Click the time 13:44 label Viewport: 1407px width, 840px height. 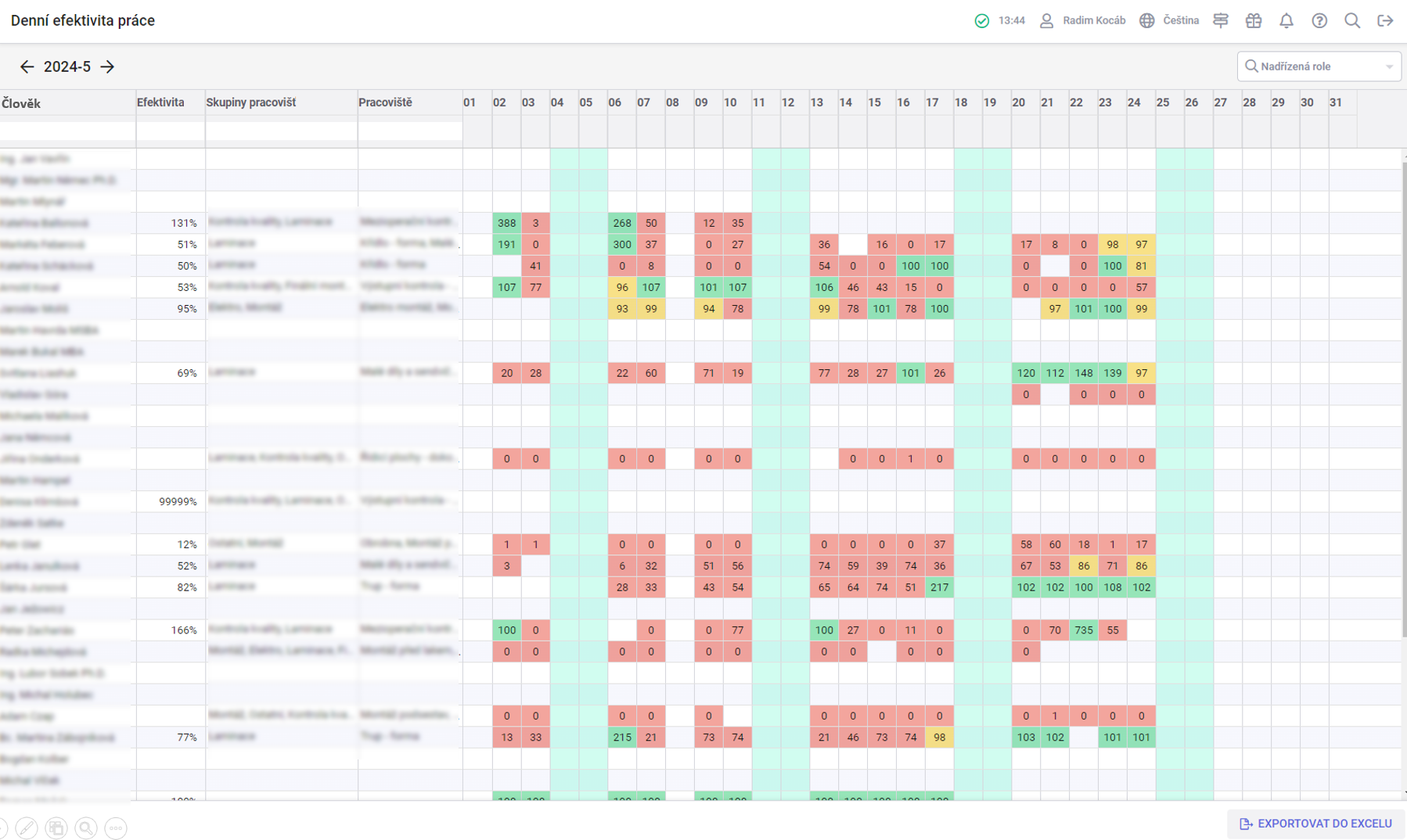tap(1012, 21)
